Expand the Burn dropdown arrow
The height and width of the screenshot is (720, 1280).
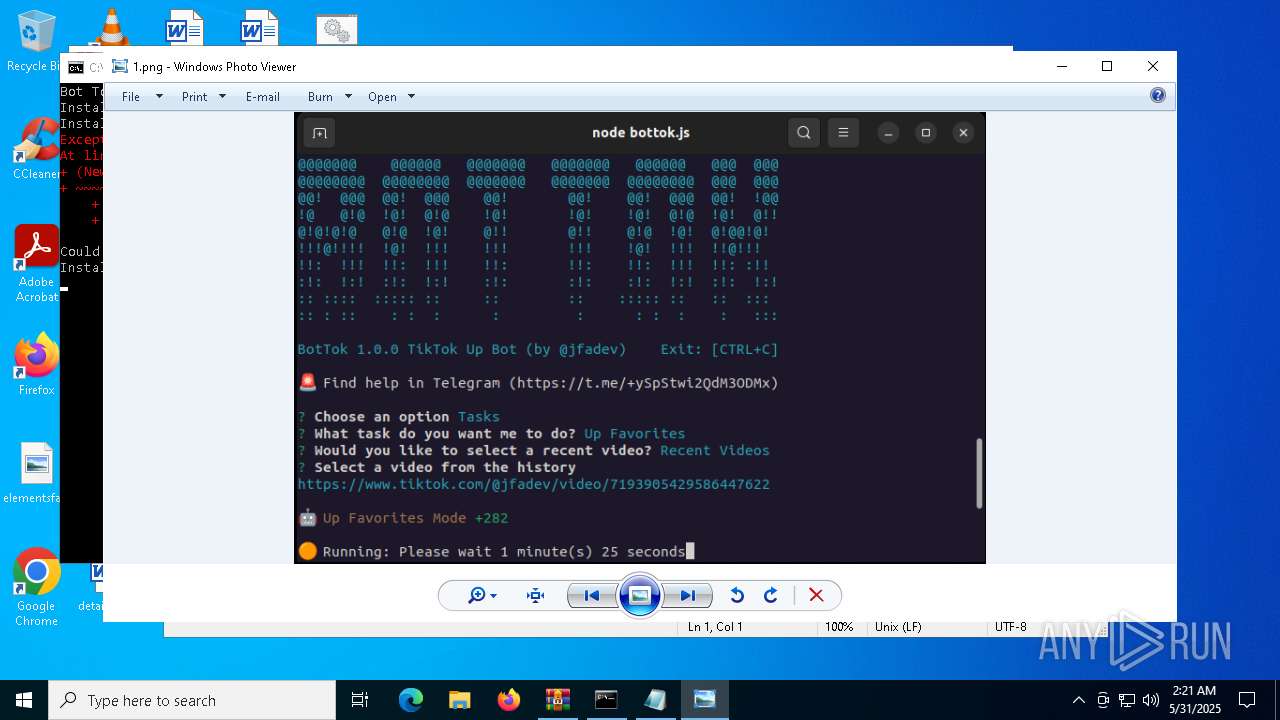click(348, 97)
